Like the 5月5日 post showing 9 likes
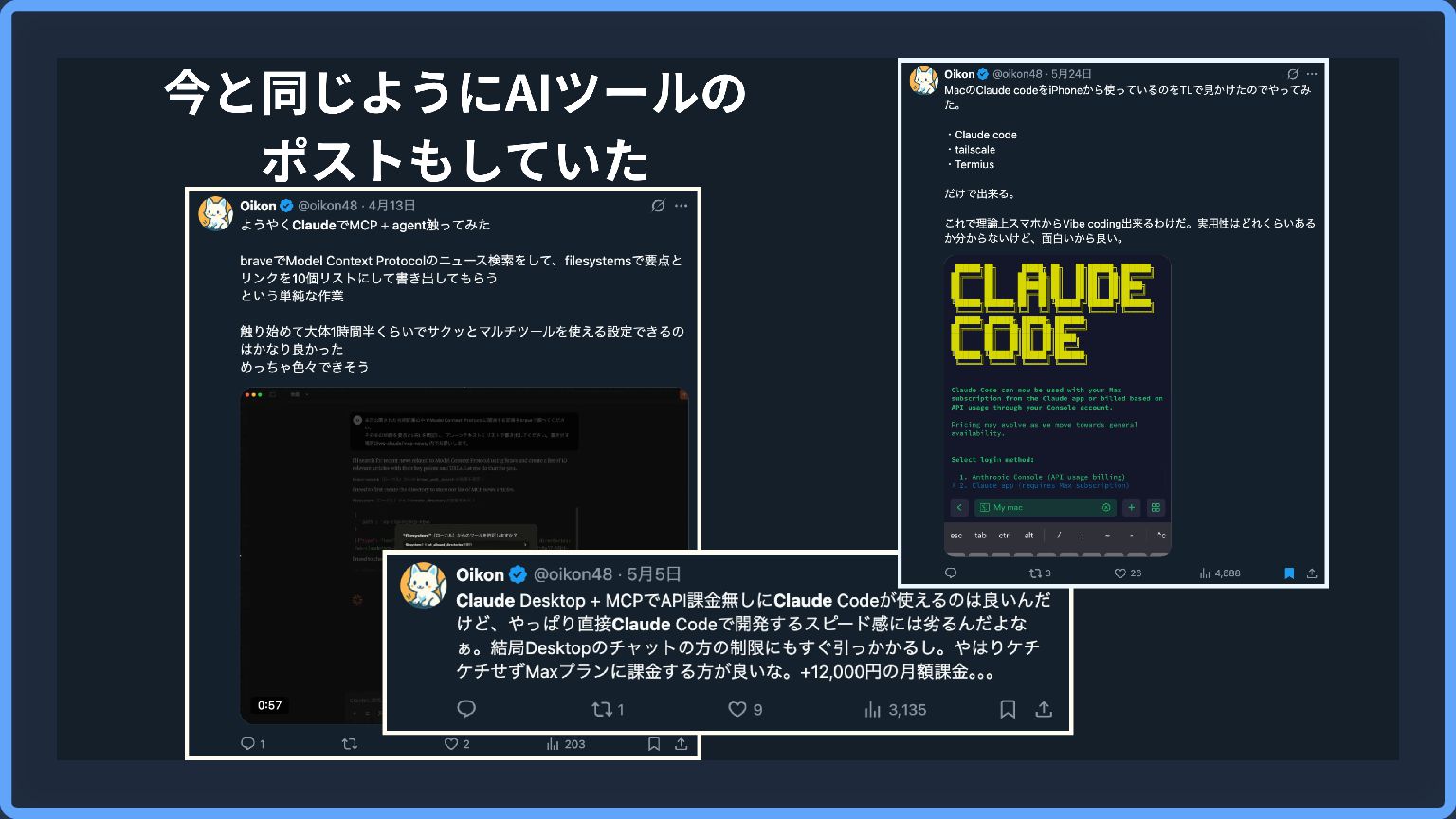Screen dimensions: 1456x819 [745, 709]
